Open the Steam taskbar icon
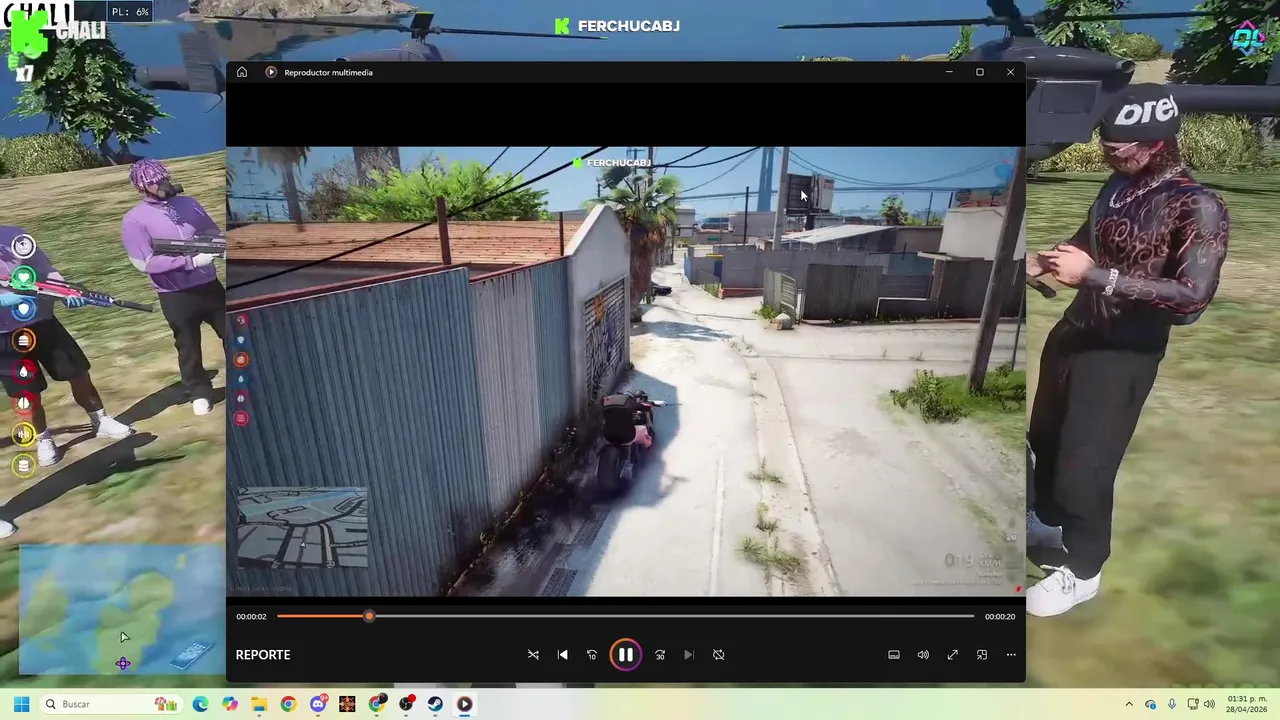The width and height of the screenshot is (1280, 720). (435, 704)
